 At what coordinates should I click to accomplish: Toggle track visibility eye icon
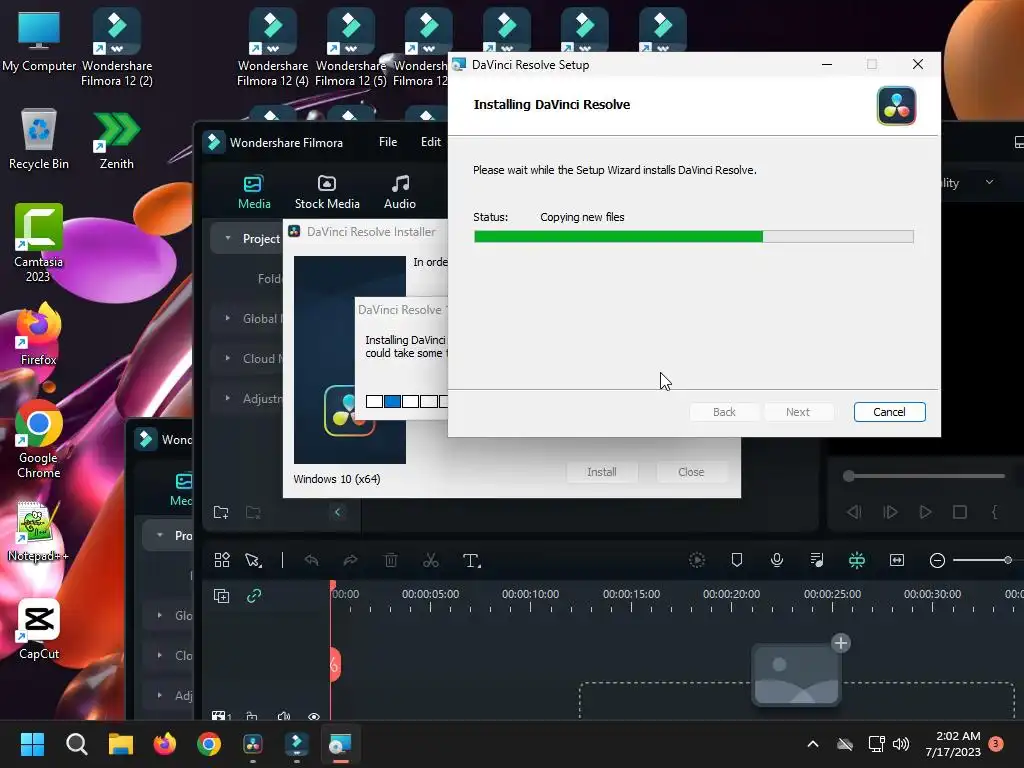[314, 716]
